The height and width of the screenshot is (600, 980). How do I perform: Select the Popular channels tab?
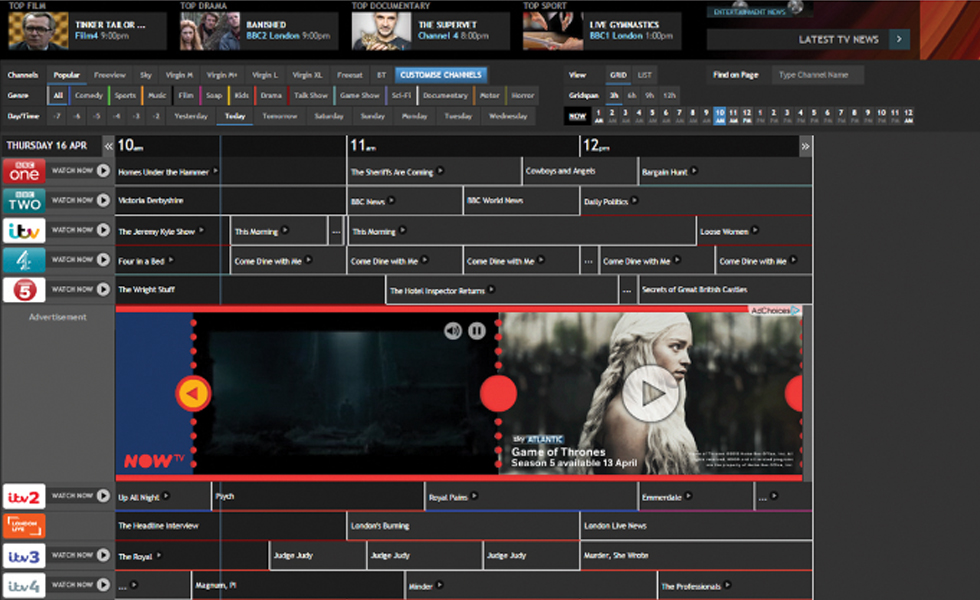(66, 75)
